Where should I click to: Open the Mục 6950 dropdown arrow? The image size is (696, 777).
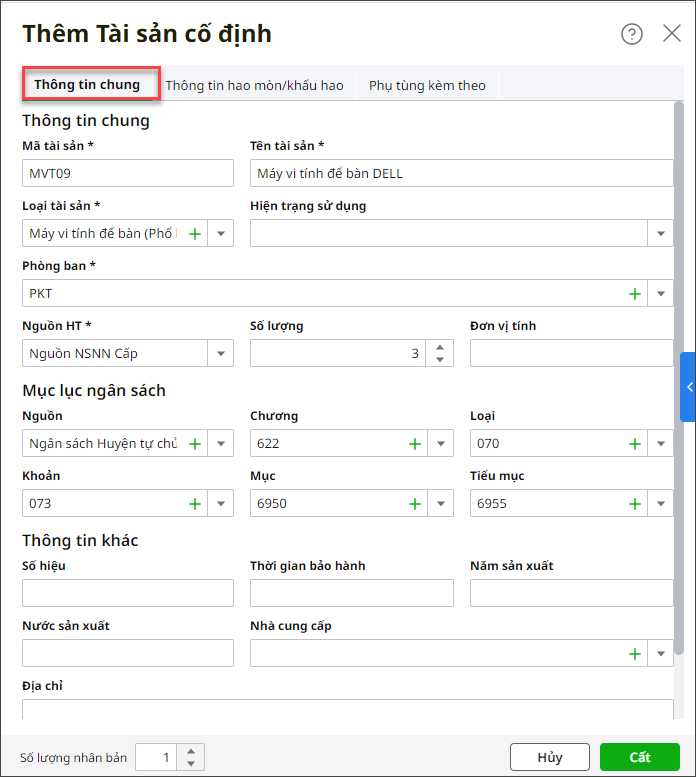tap(440, 504)
